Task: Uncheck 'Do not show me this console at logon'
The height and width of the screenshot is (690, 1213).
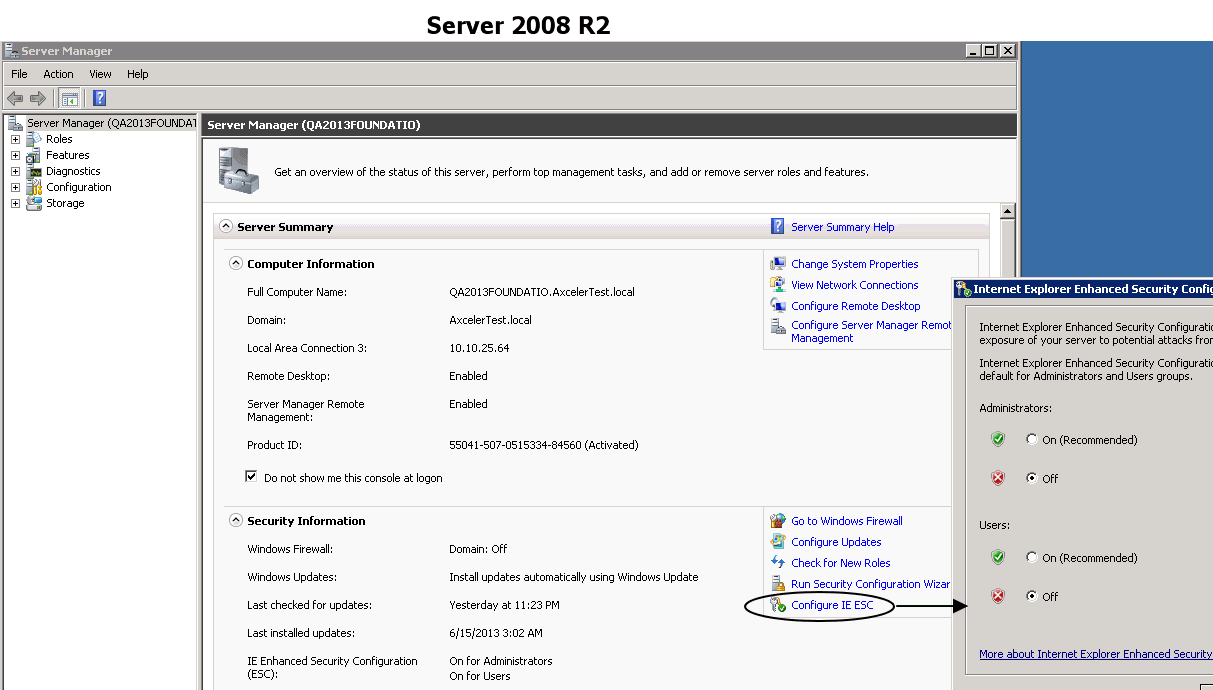Action: [253, 477]
